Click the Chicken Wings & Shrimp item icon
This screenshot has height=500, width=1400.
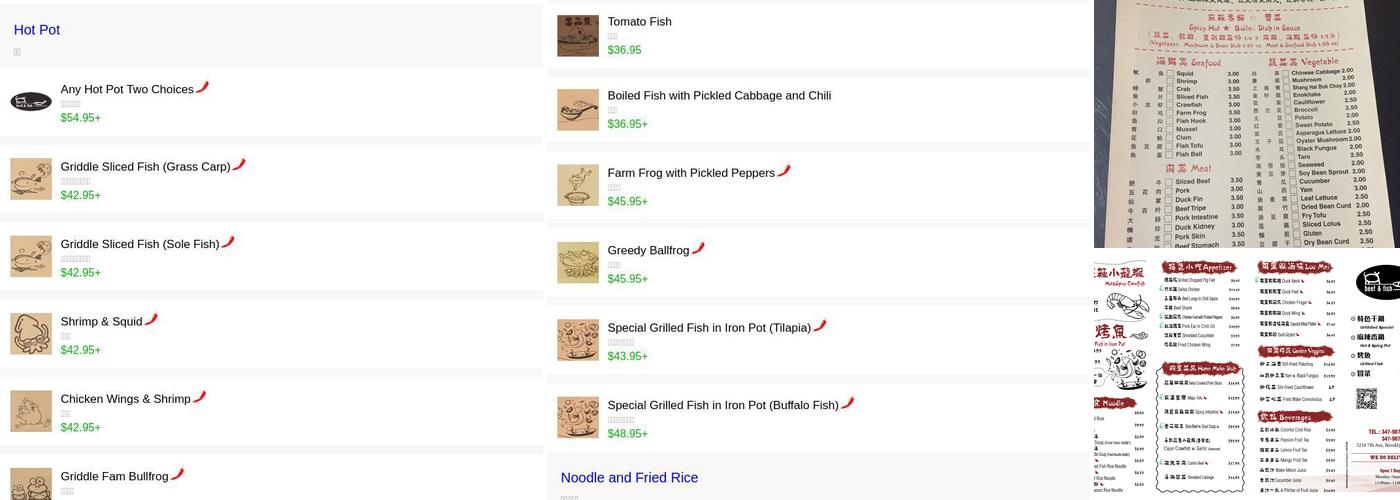pos(31,411)
